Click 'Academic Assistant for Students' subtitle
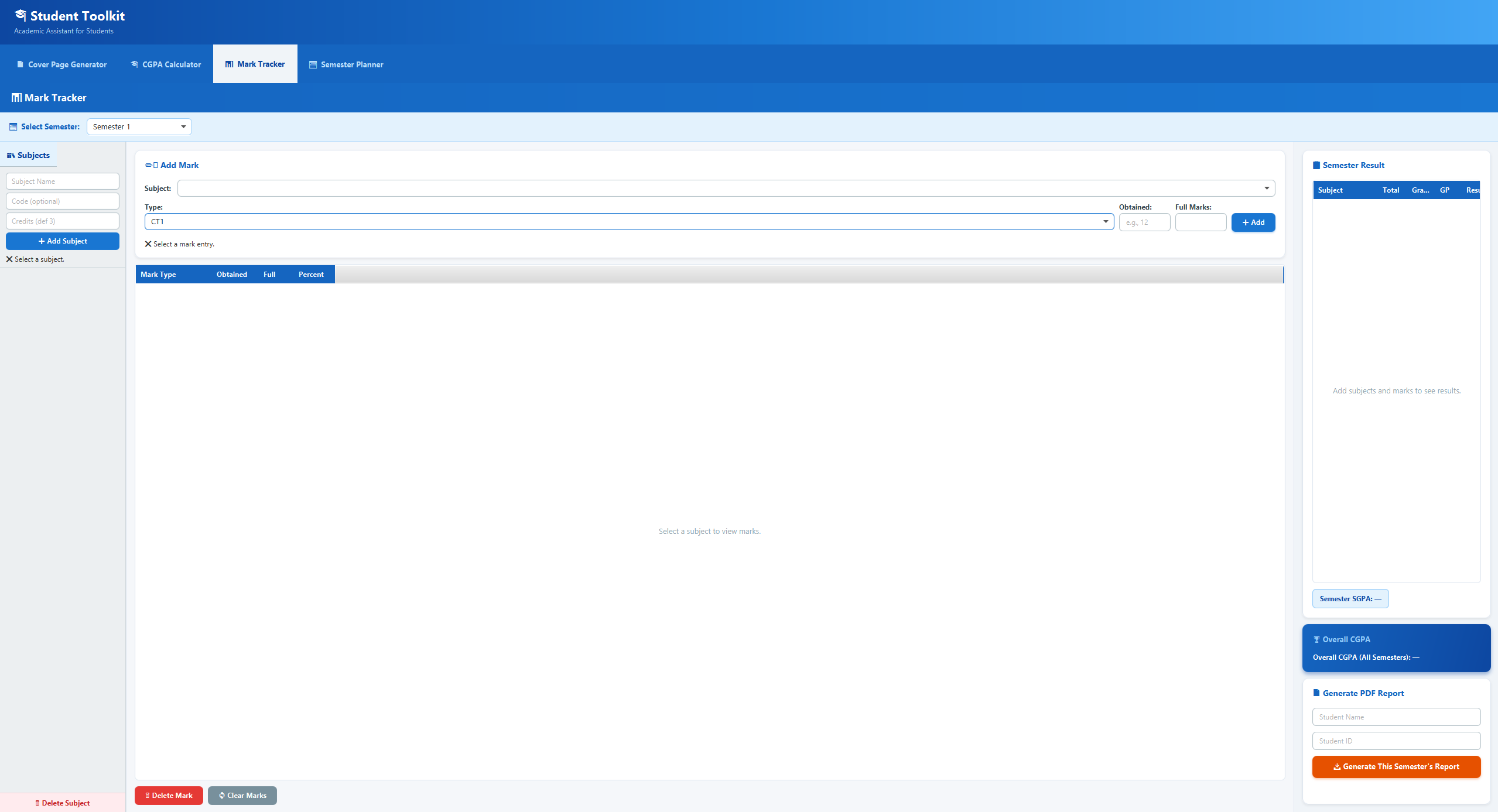1498x812 pixels. (x=64, y=31)
